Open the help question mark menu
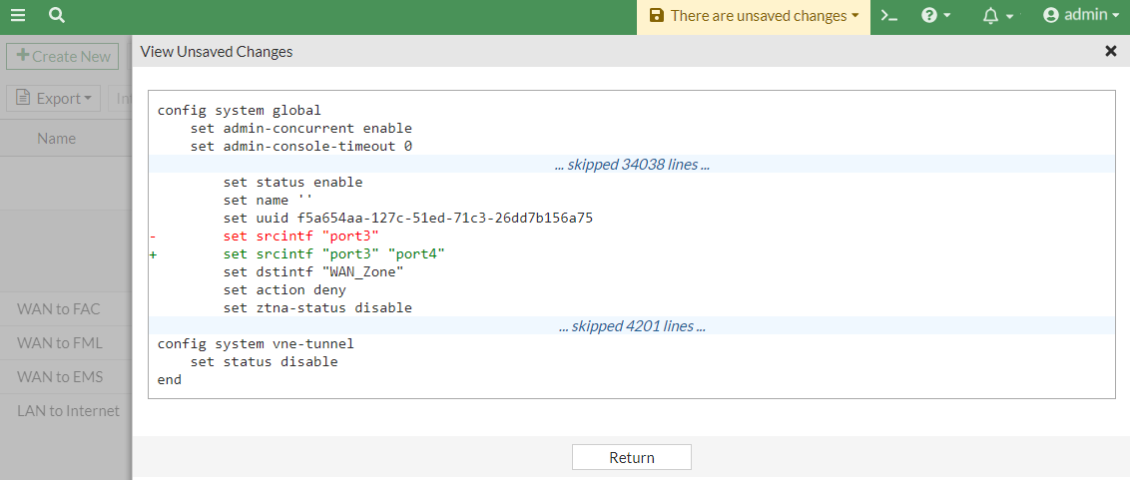This screenshot has width=1130, height=480. (x=935, y=16)
